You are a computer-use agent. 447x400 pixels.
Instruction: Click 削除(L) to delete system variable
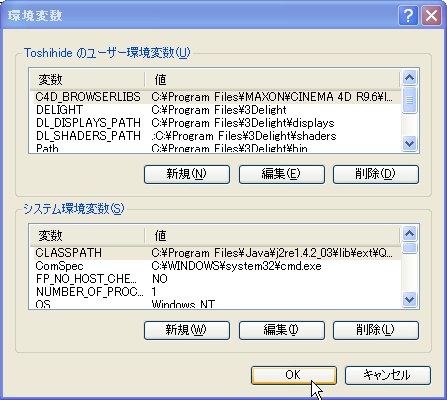tap(376, 330)
